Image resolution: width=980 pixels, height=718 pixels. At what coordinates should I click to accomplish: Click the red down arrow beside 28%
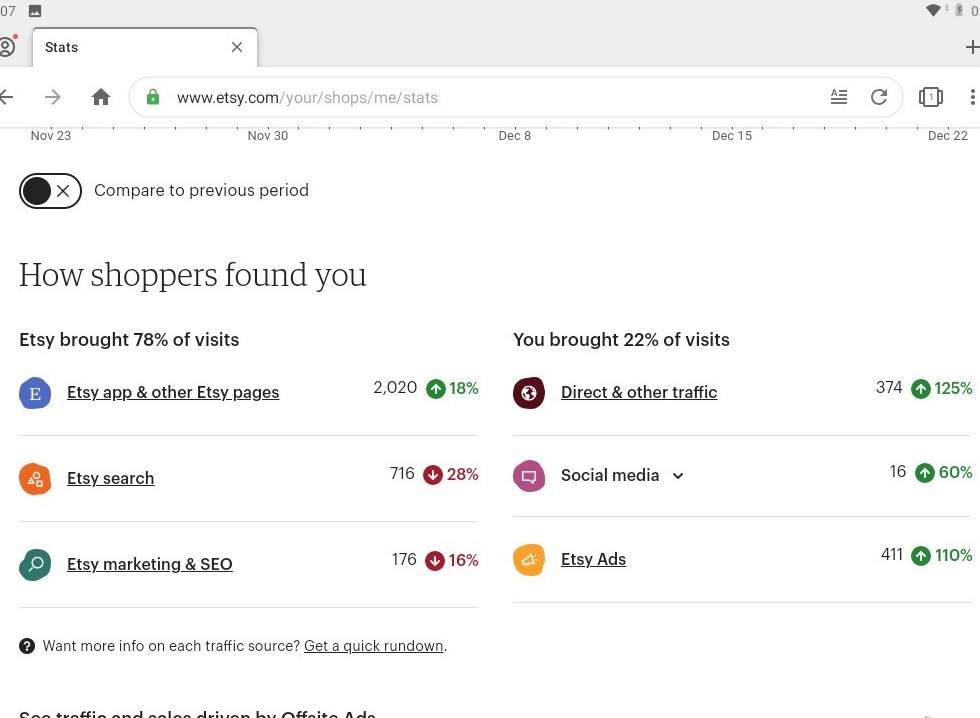433,475
